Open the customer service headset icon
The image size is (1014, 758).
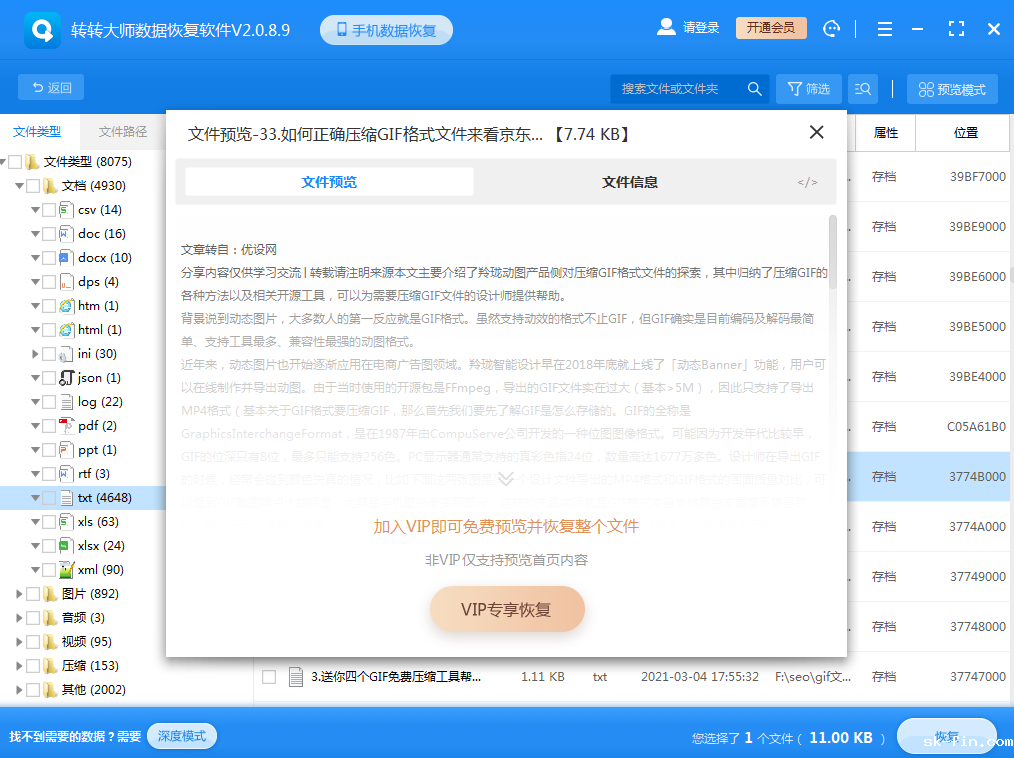tap(831, 28)
